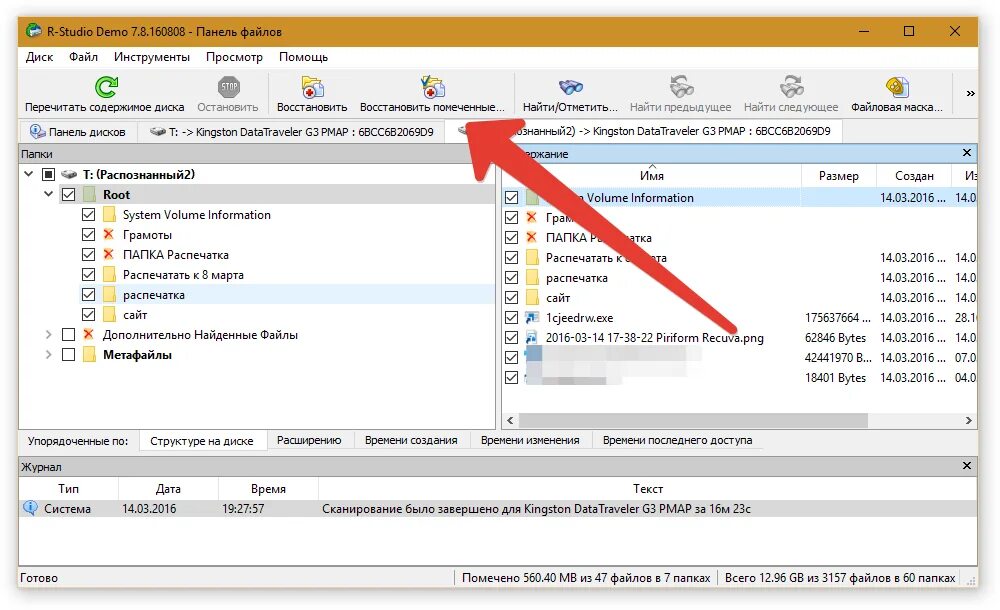
Task: Uncheck the Root folder checkbox
Action: click(69, 195)
